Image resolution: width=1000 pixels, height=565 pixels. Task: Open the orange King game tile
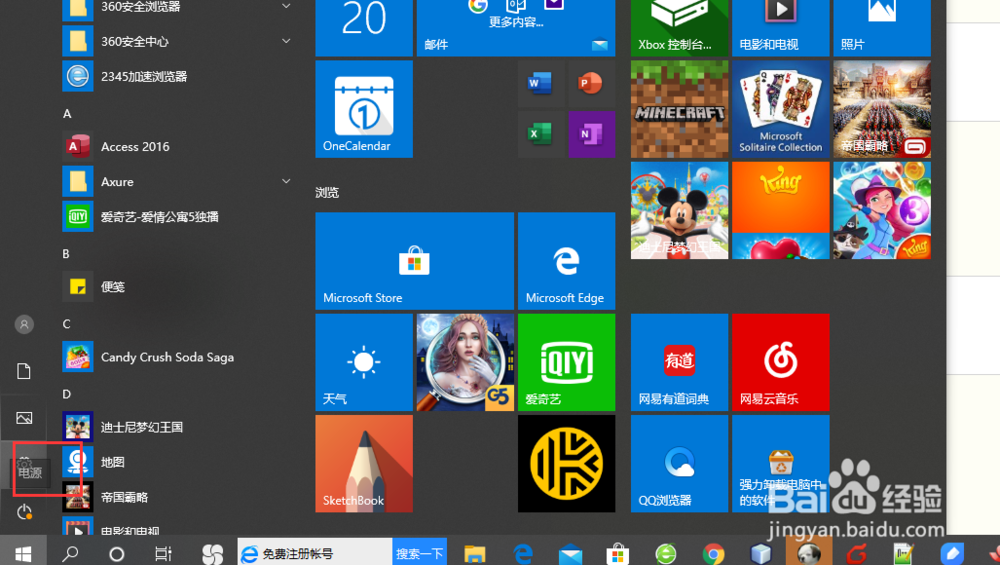781,210
